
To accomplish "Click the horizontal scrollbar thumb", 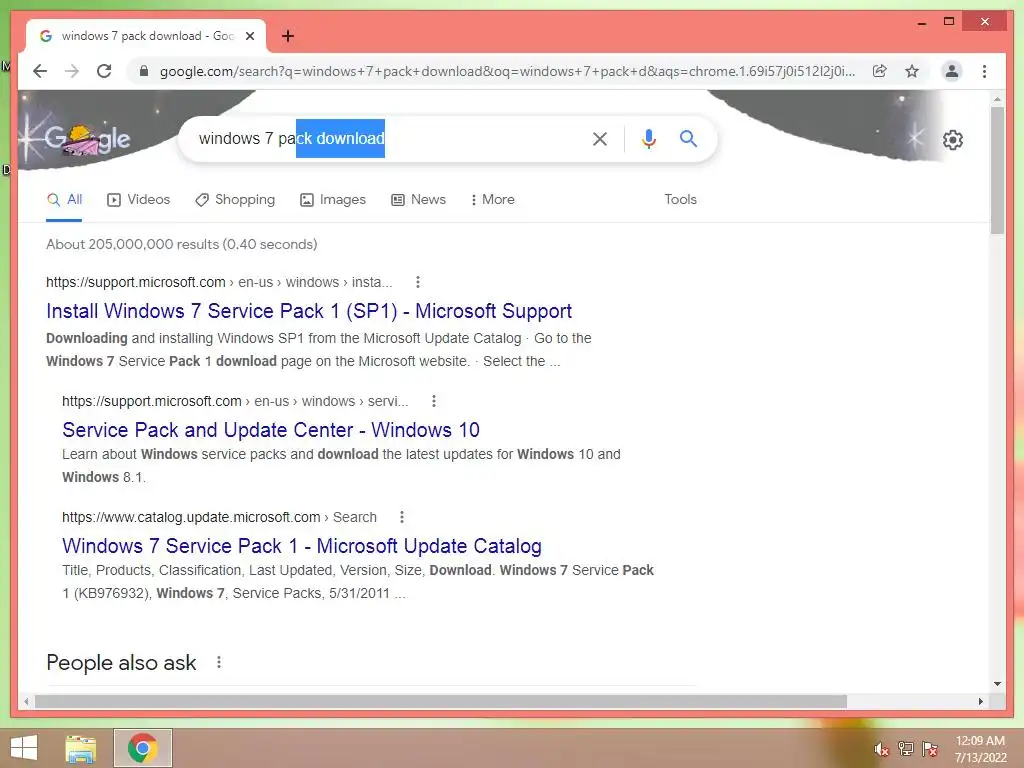I will pyautogui.click(x=441, y=701).
